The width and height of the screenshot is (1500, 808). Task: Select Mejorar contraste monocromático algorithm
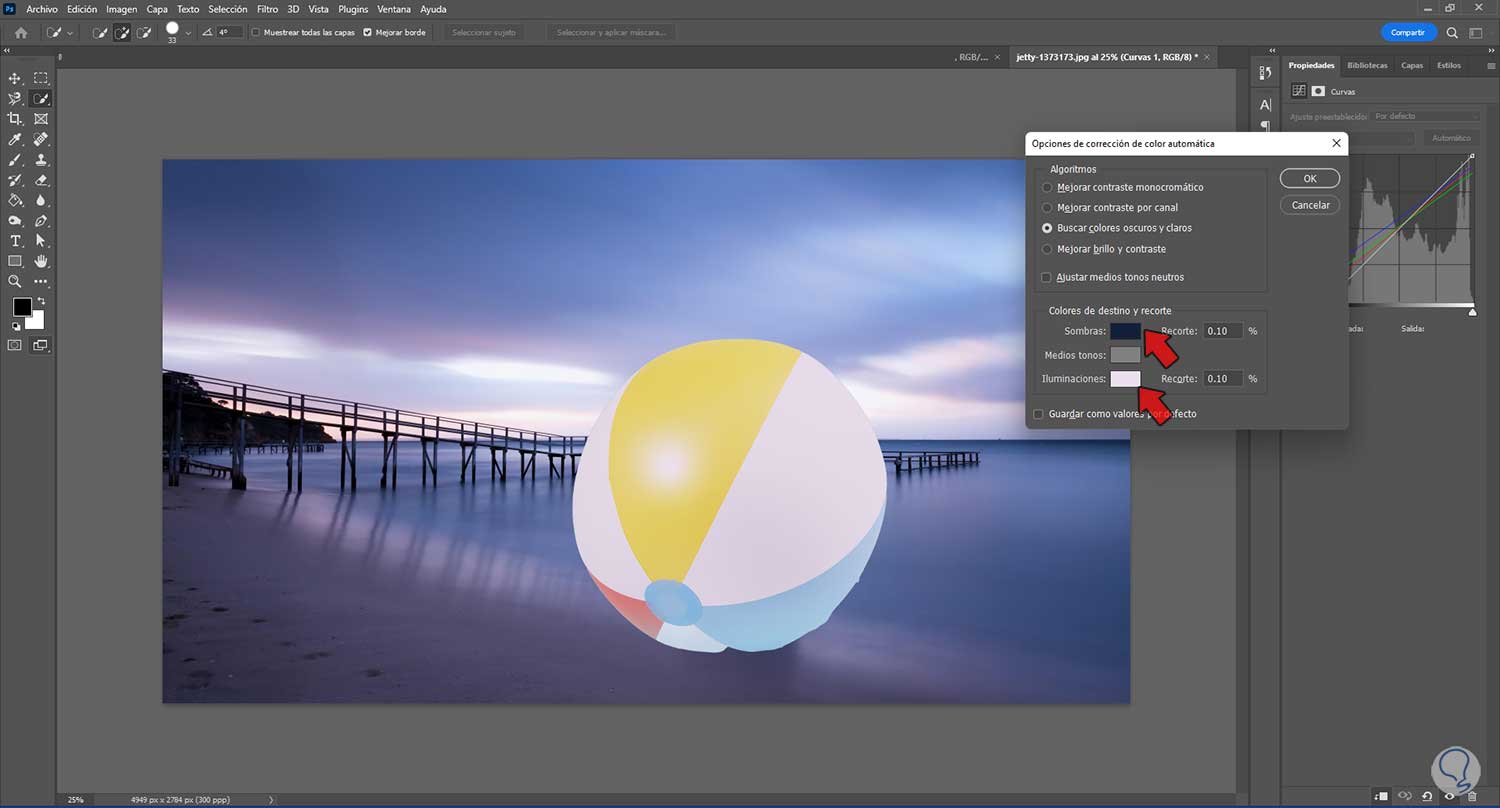click(x=1047, y=187)
